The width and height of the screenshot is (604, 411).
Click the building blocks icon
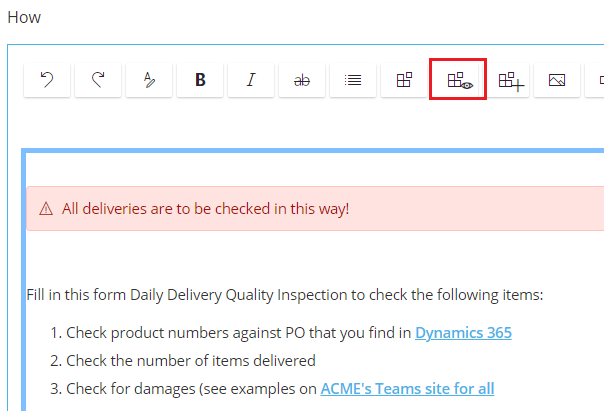[x=404, y=80]
